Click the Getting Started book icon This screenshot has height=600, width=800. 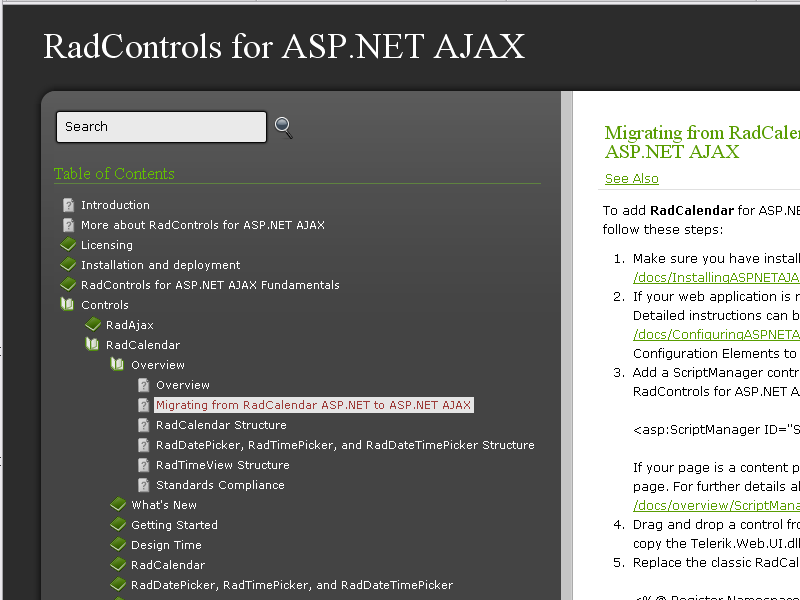(118, 524)
